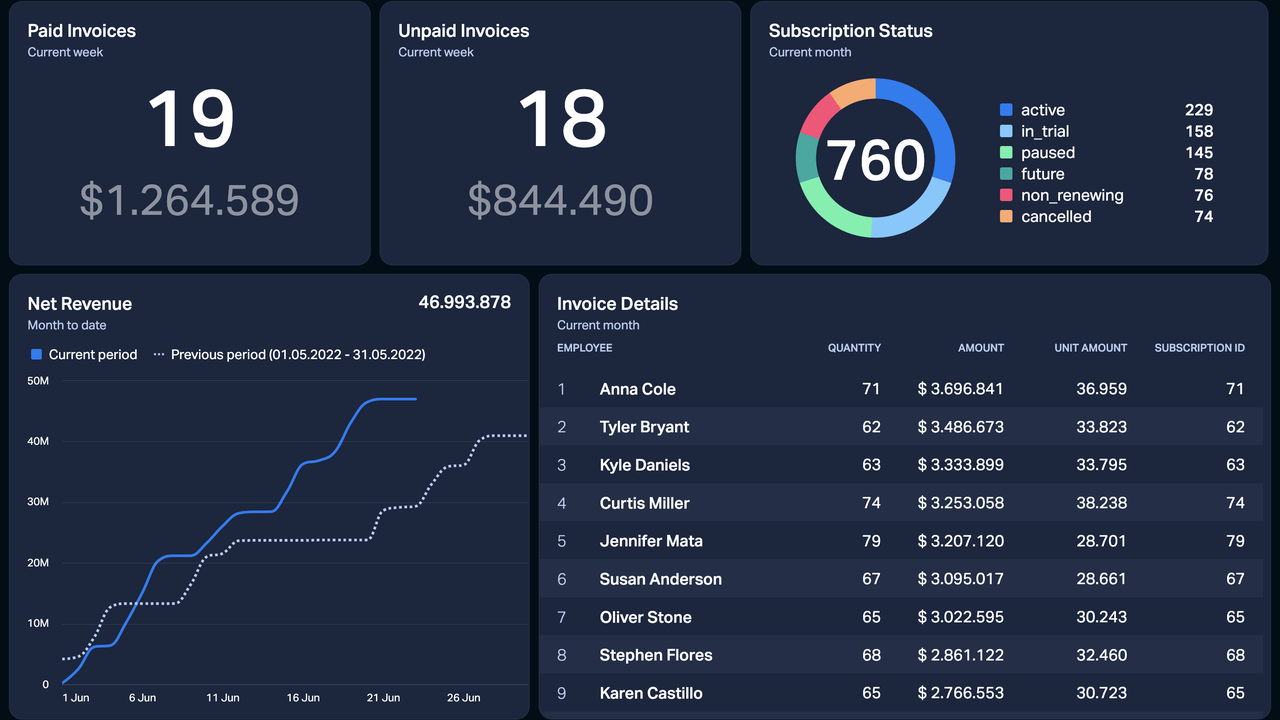Click the 760 total in the donut chart
Screen dimensions: 1280x720
pos(876,160)
